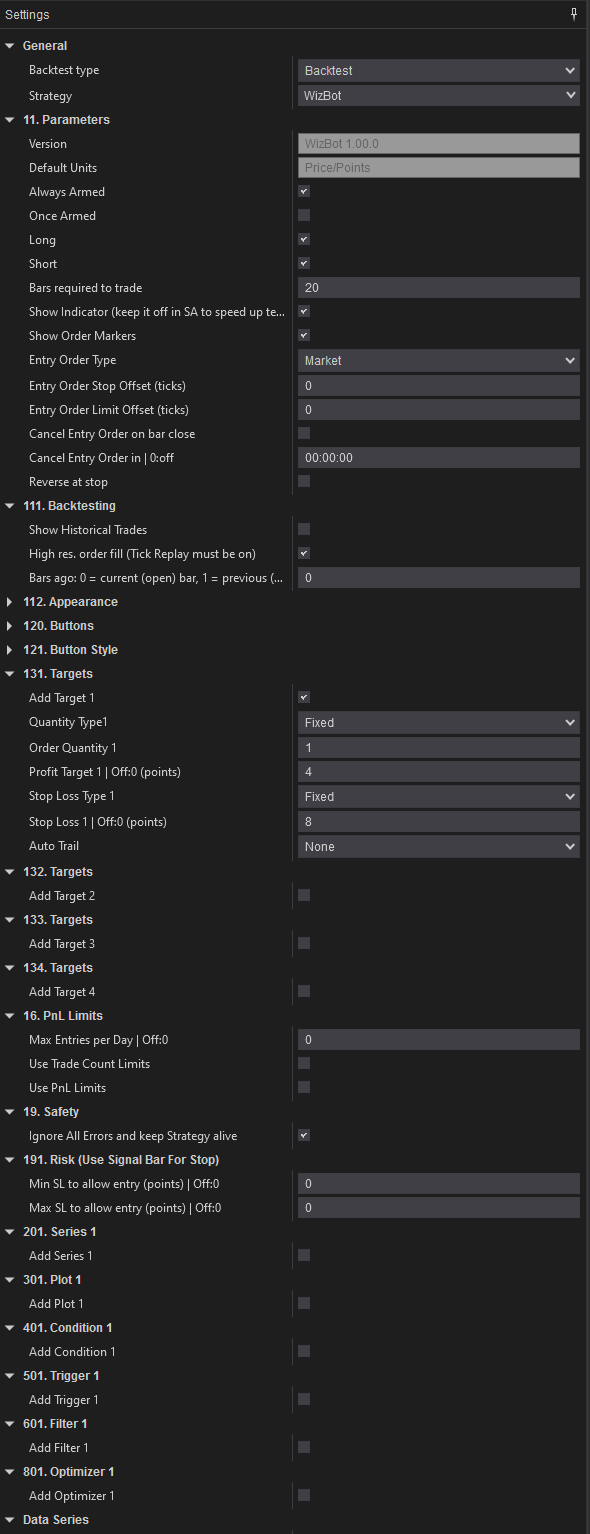The width and height of the screenshot is (590, 1534).
Task: Click the Max Entries per Day field
Action: pyautogui.click(x=439, y=1040)
